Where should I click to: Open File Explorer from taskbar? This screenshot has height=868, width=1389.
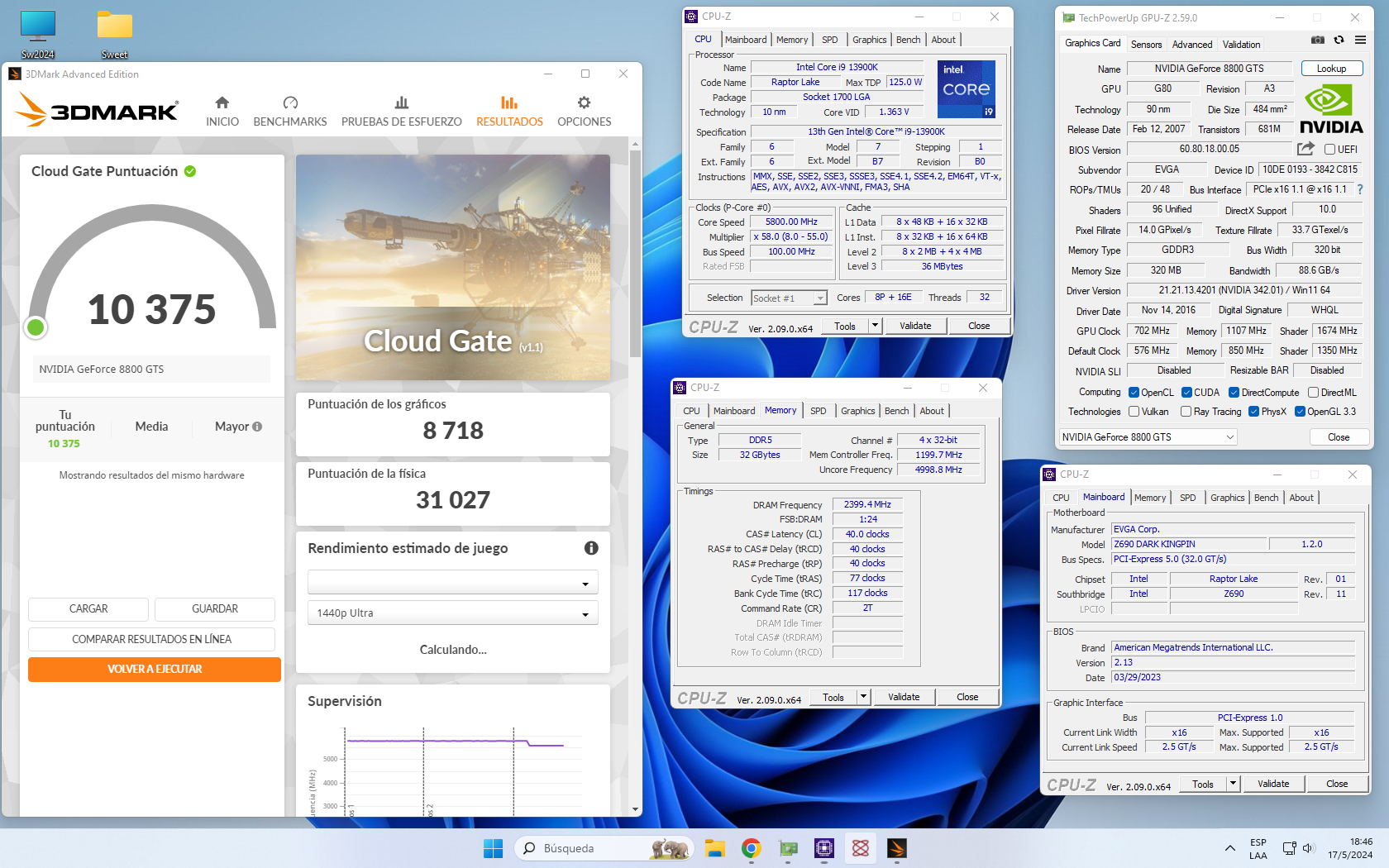pos(714,848)
